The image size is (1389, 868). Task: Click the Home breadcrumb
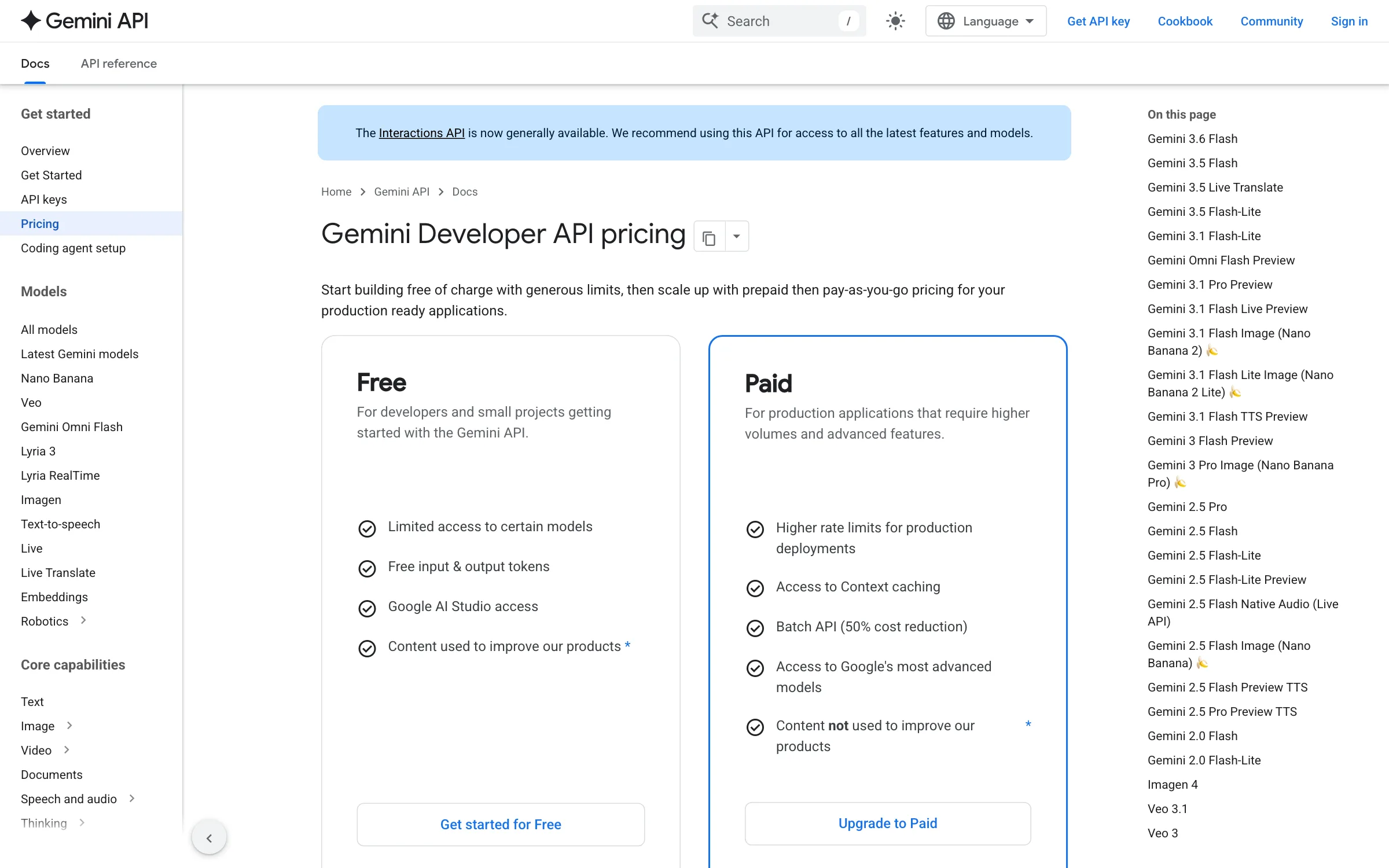coord(336,192)
